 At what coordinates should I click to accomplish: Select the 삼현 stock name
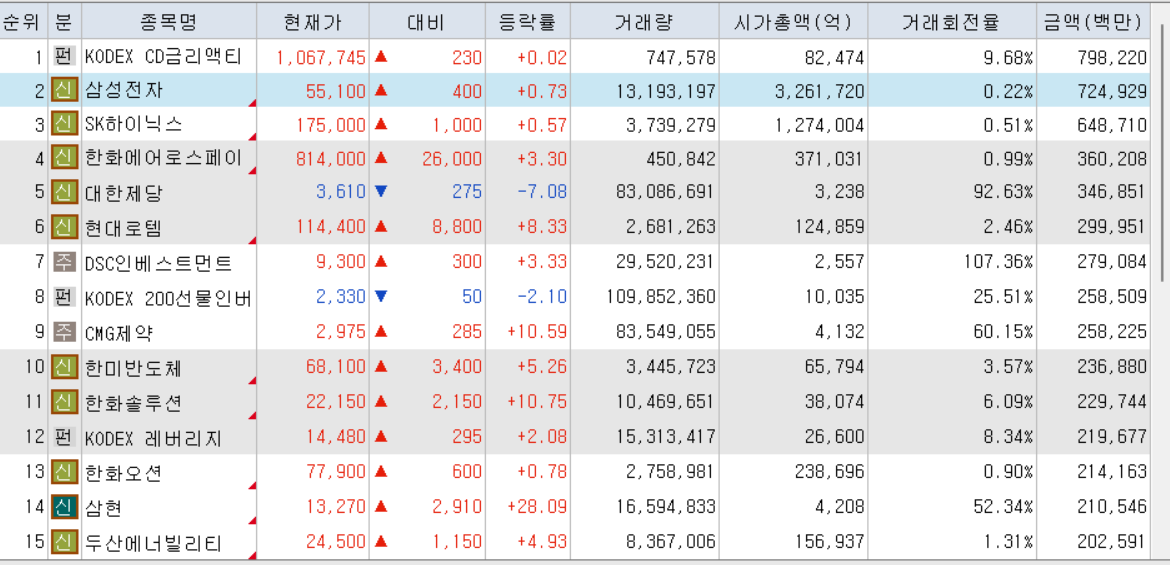104,508
